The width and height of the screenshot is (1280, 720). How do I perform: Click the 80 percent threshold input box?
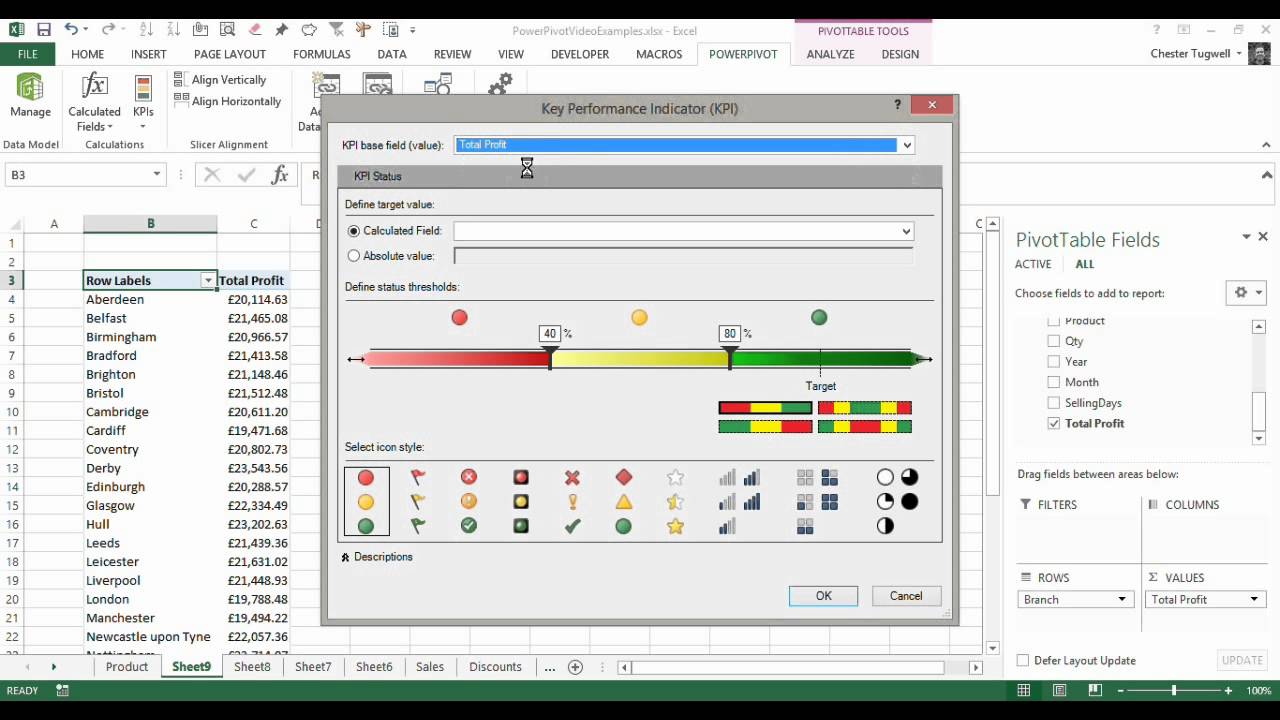730,334
